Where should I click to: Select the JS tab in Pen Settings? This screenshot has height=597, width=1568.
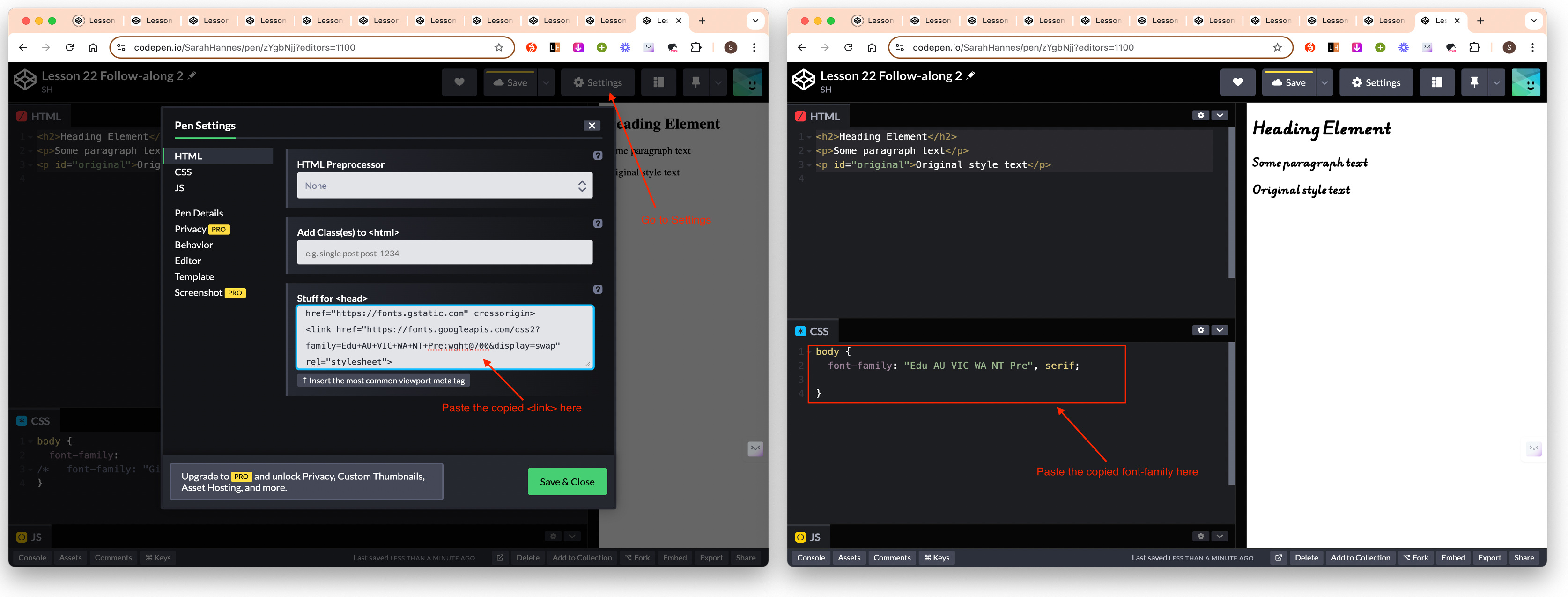click(179, 187)
